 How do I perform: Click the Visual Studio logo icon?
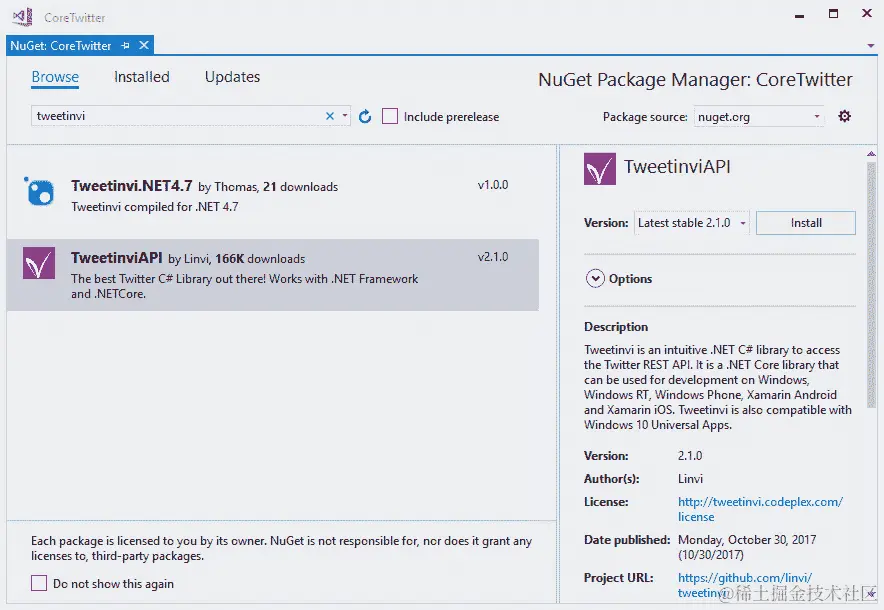point(23,17)
